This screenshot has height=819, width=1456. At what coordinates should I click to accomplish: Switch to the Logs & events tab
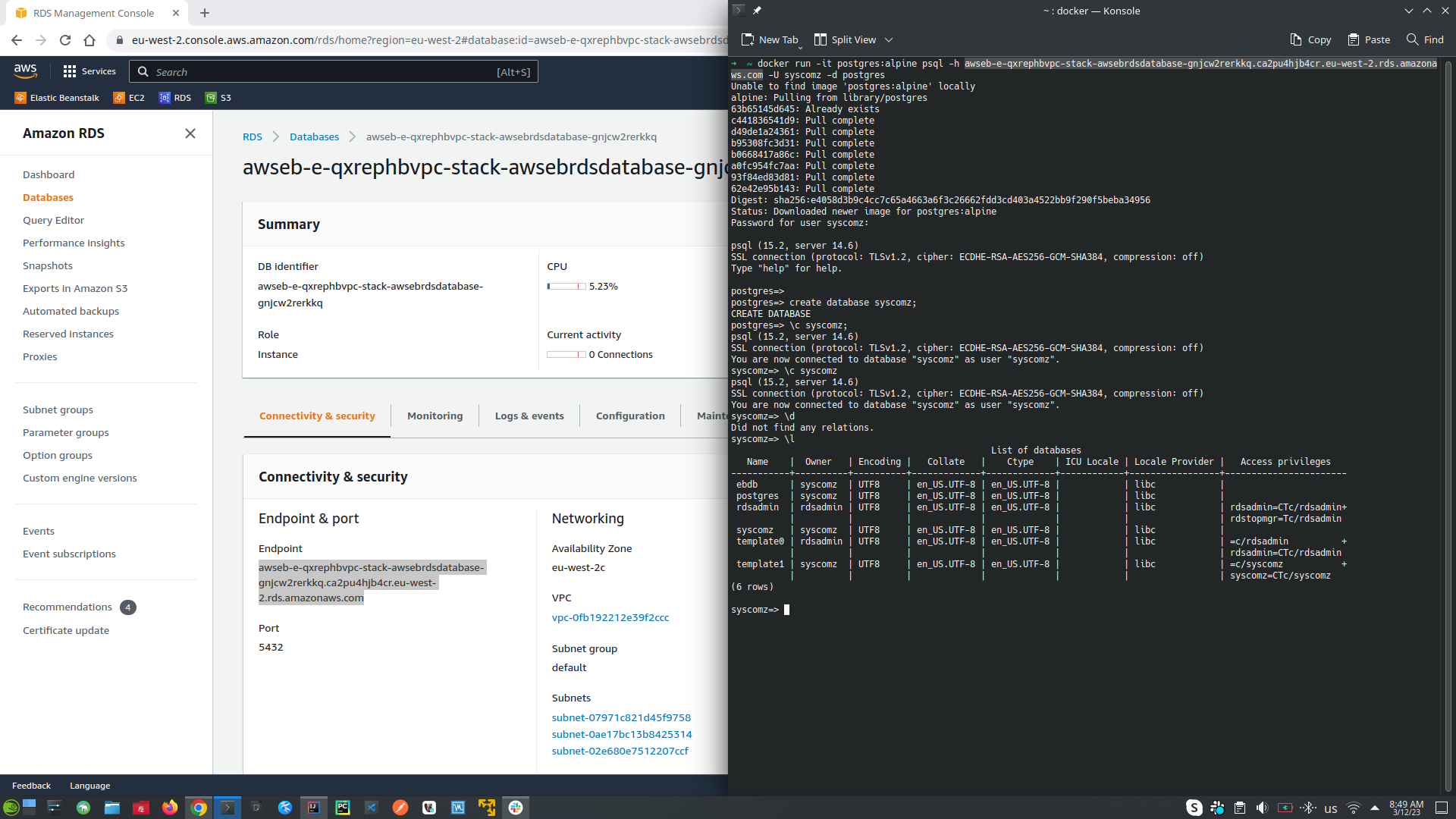point(529,416)
